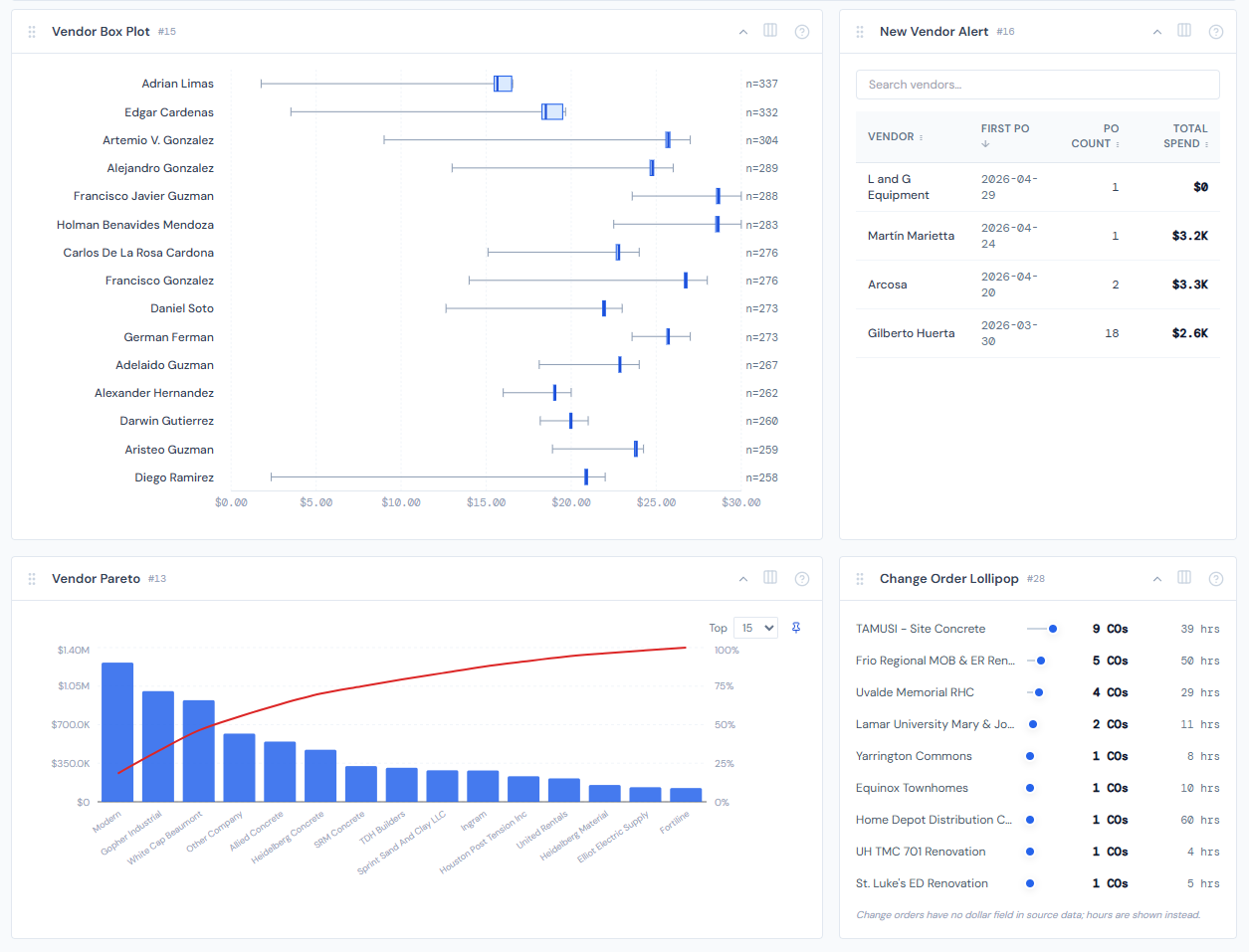This screenshot has width=1249, height=952.
Task: Toggle sort direction on FIRST PO column
Action: point(985,142)
